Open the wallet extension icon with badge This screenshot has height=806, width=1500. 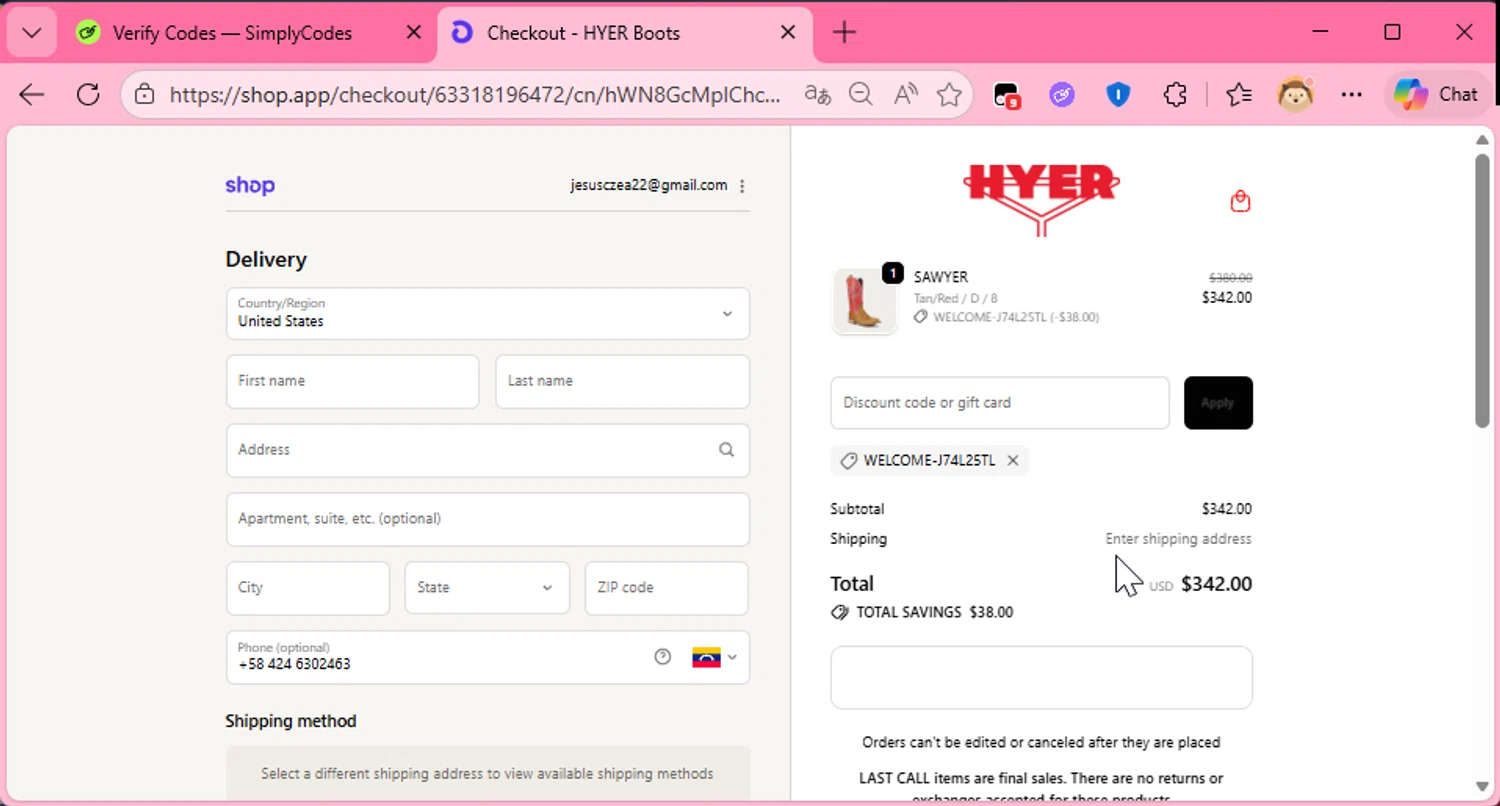tap(1006, 95)
